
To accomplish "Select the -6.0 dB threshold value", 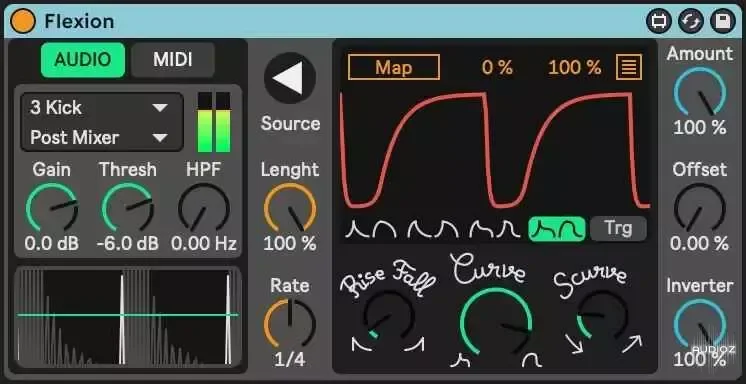I will pos(128,244).
